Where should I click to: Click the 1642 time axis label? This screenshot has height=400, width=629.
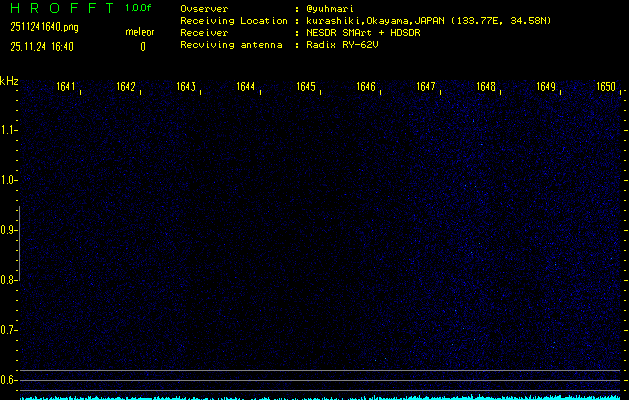[126, 87]
